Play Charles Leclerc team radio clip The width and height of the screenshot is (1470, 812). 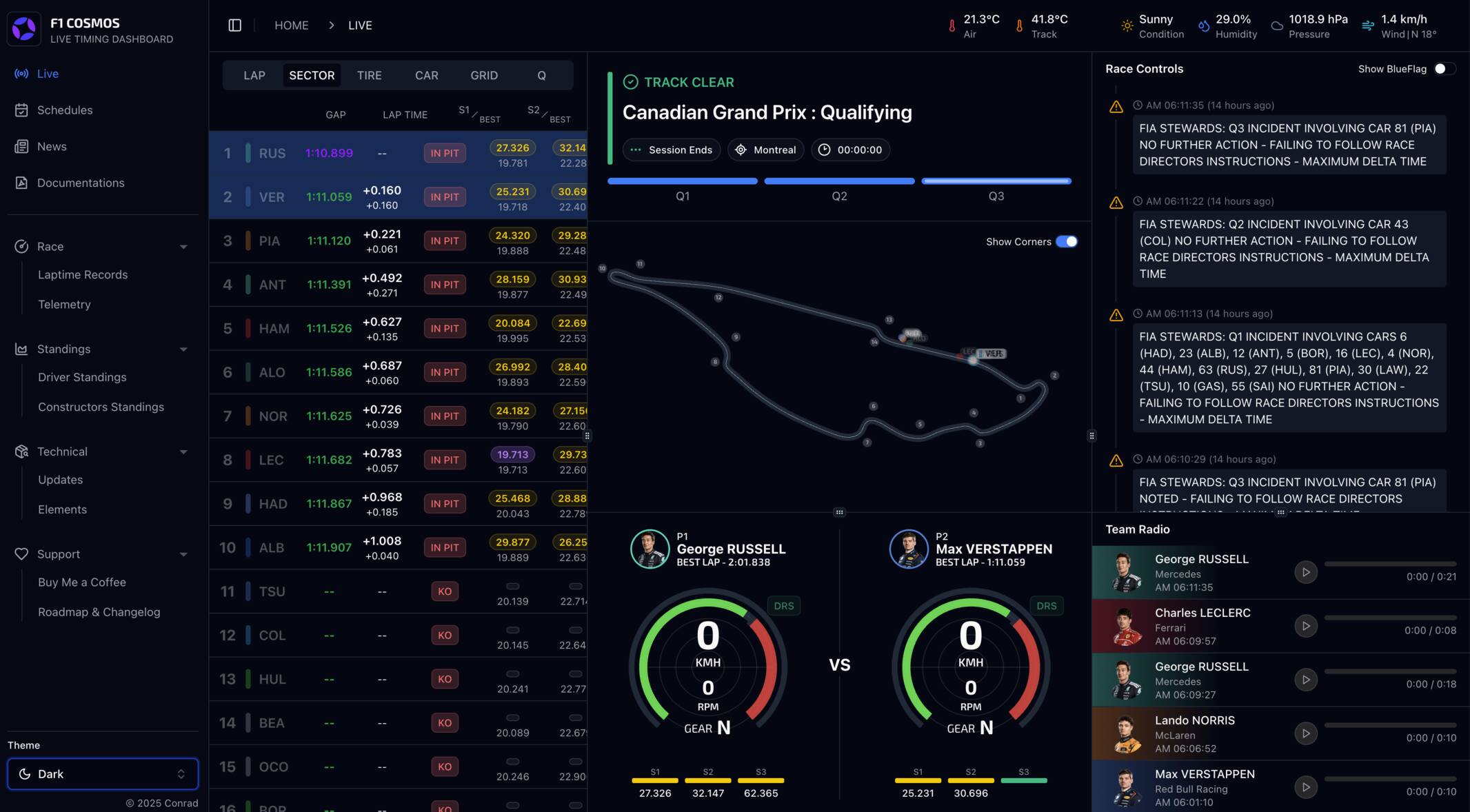tap(1305, 626)
